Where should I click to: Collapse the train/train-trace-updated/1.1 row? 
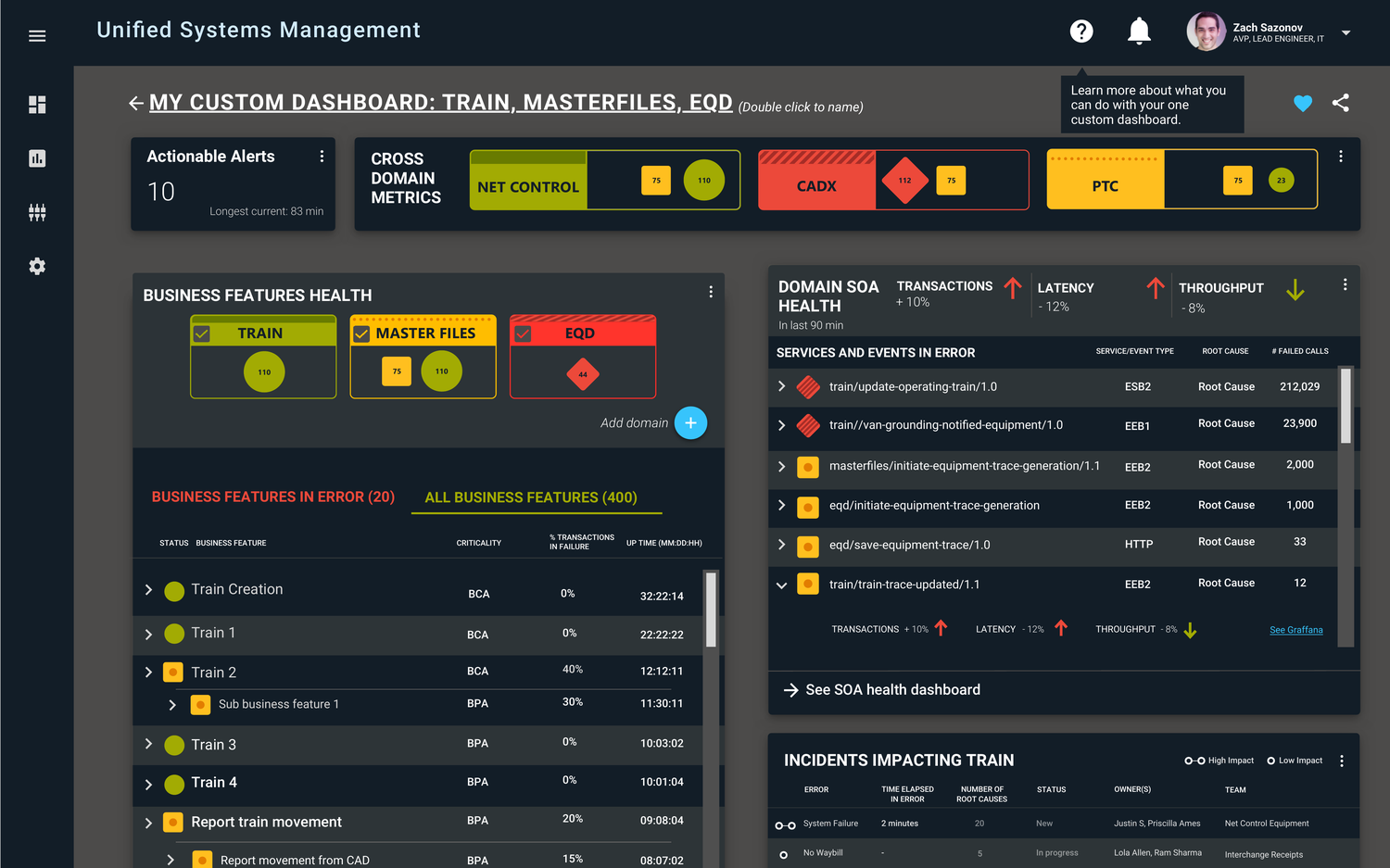(x=781, y=585)
